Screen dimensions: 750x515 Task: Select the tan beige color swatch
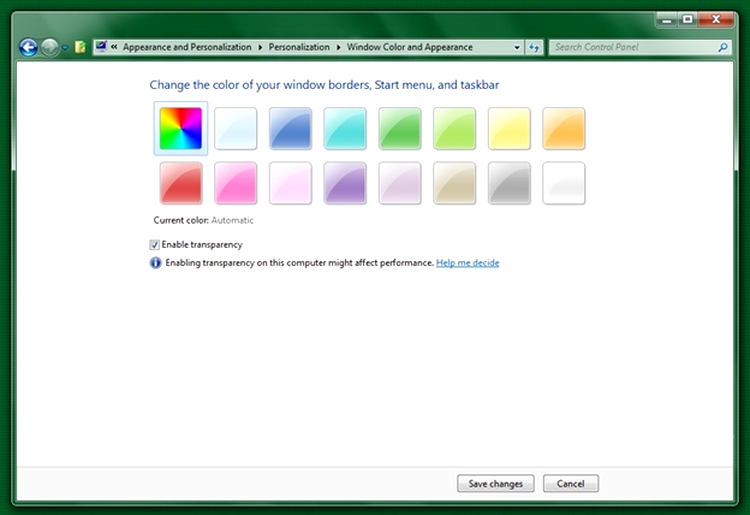[x=454, y=183]
